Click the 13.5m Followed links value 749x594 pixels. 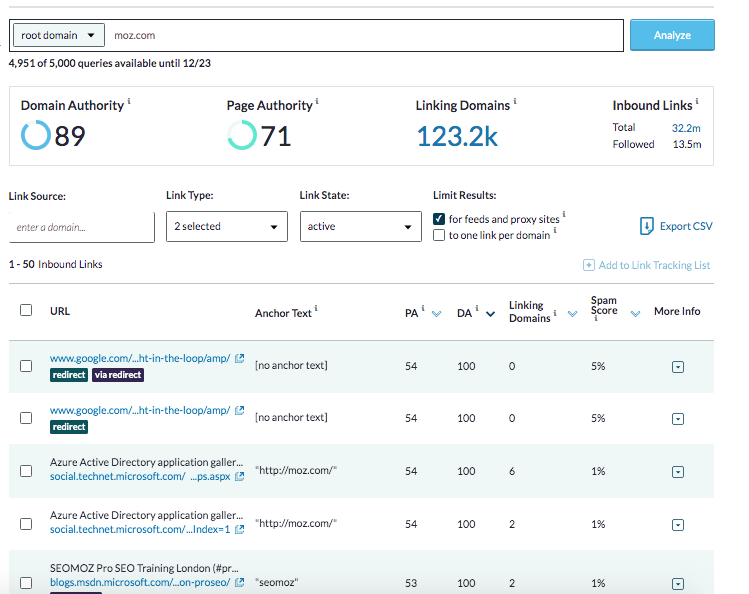pyautogui.click(x=687, y=144)
